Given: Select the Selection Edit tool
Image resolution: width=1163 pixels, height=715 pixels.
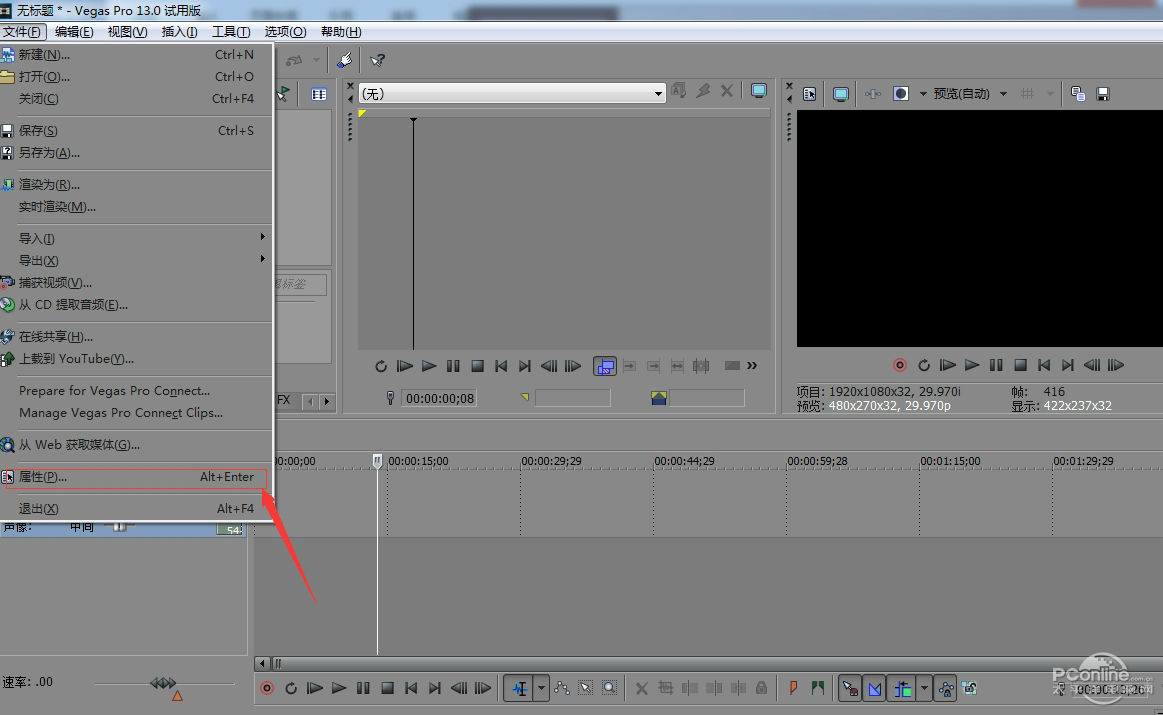Looking at the screenshot, I should click(x=585, y=688).
